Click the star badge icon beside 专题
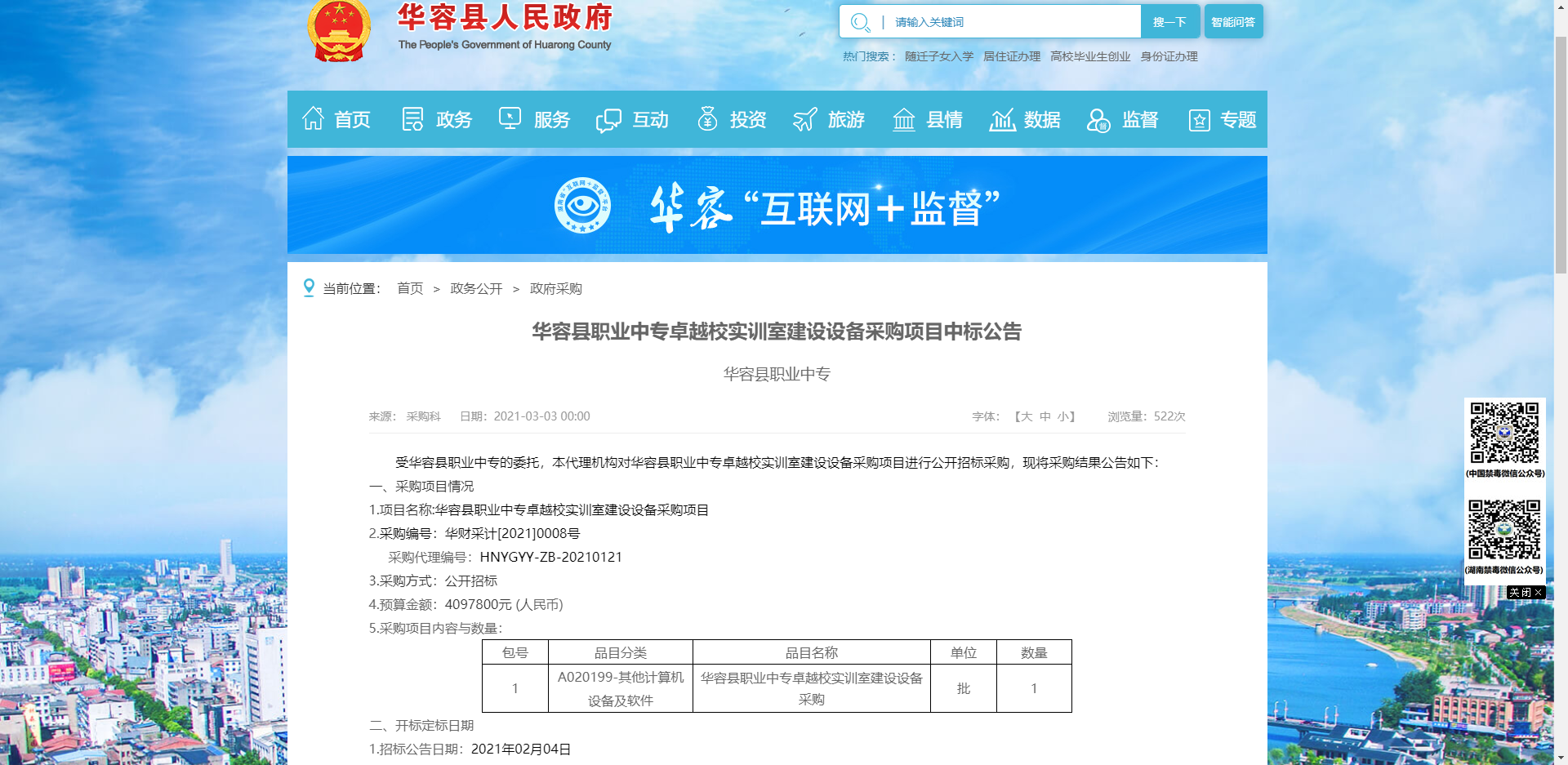Screen dimensions: 1568x765 (1199, 120)
